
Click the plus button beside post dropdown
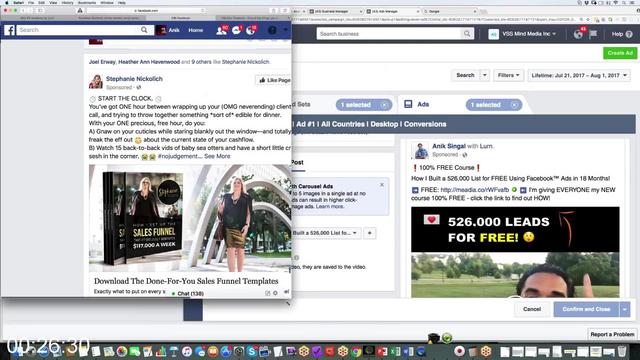(x=370, y=233)
